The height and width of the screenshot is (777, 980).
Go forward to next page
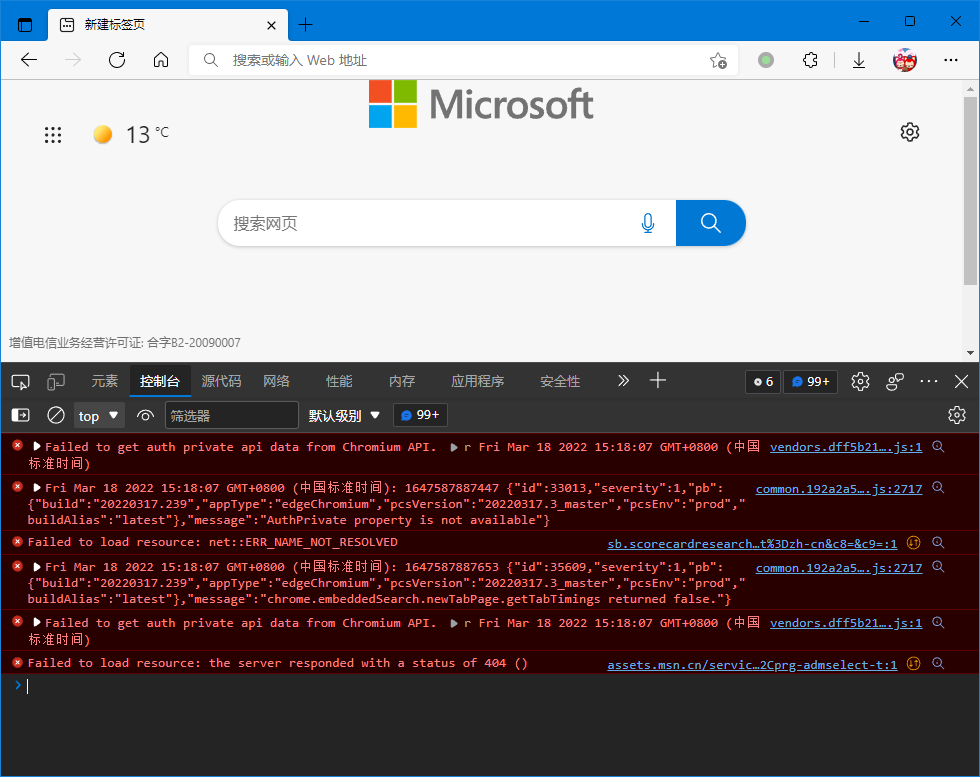[x=73, y=60]
